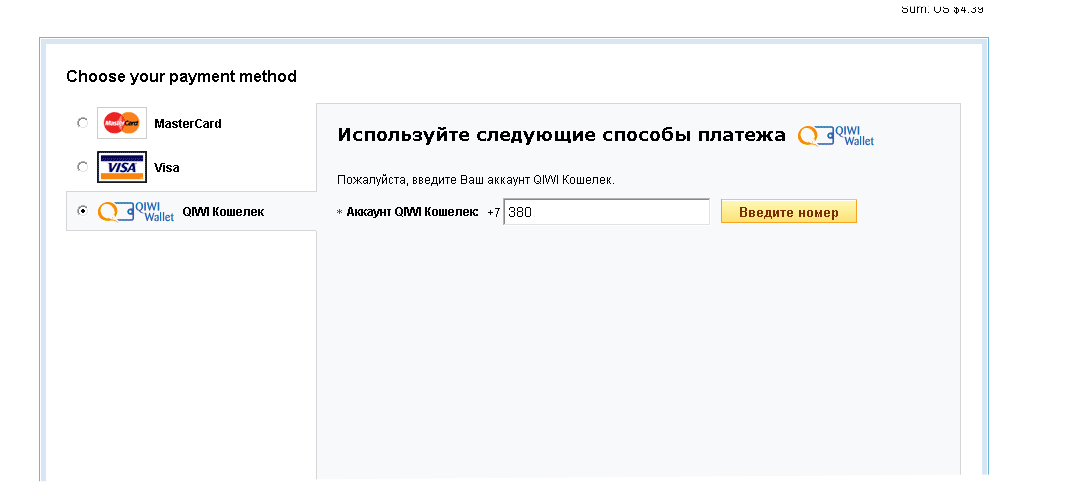Click the MasterCard label text
The width and height of the screenshot is (1071, 482).
click(x=188, y=124)
